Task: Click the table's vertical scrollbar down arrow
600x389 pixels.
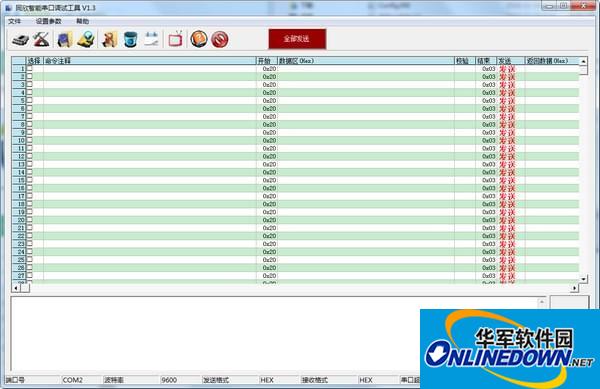Action: 583,279
